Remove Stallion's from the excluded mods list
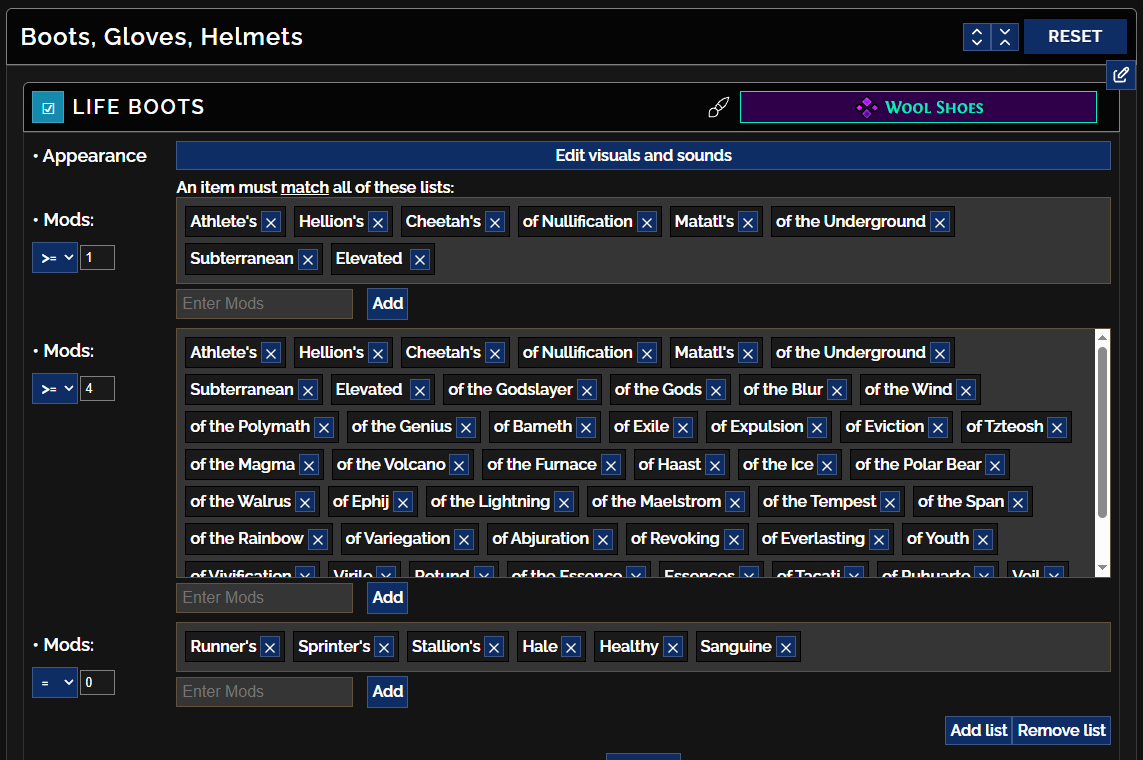Viewport: 1143px width, 760px height. 494,647
